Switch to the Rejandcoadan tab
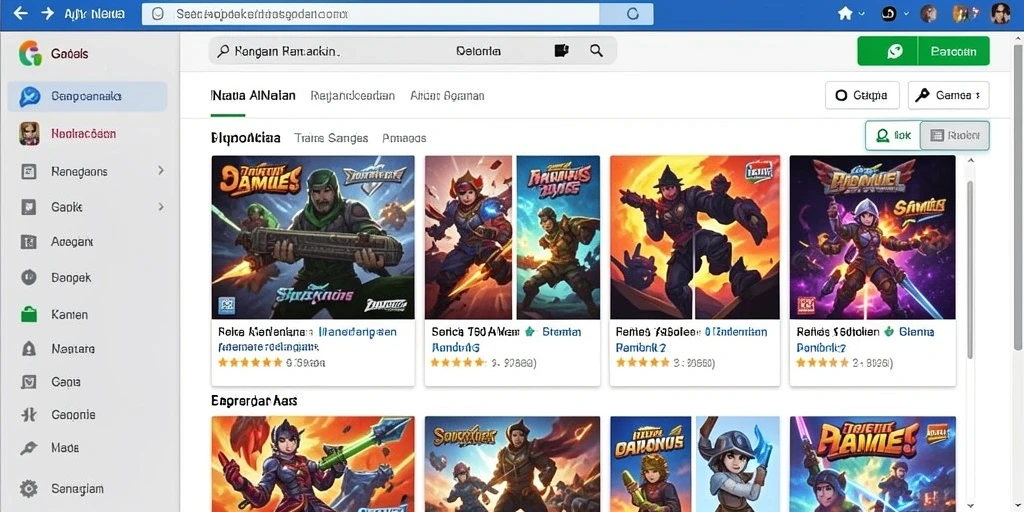Image resolution: width=1024 pixels, height=512 pixels. click(x=353, y=95)
